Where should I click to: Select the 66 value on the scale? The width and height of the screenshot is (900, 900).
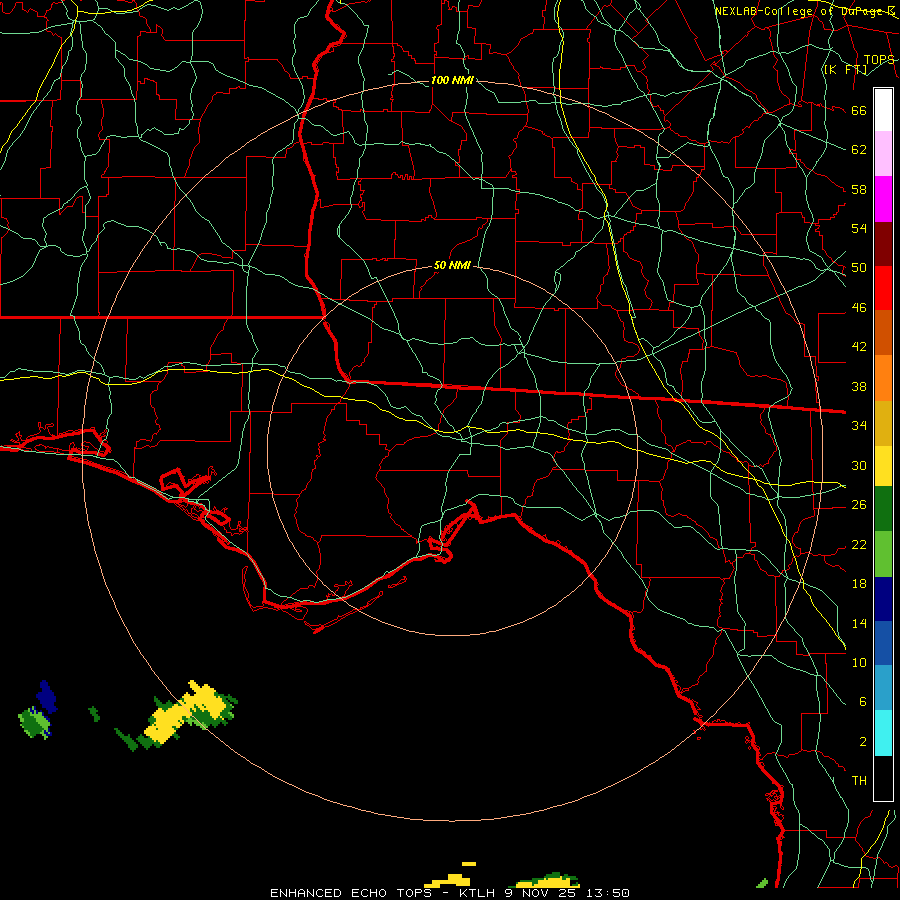859,111
